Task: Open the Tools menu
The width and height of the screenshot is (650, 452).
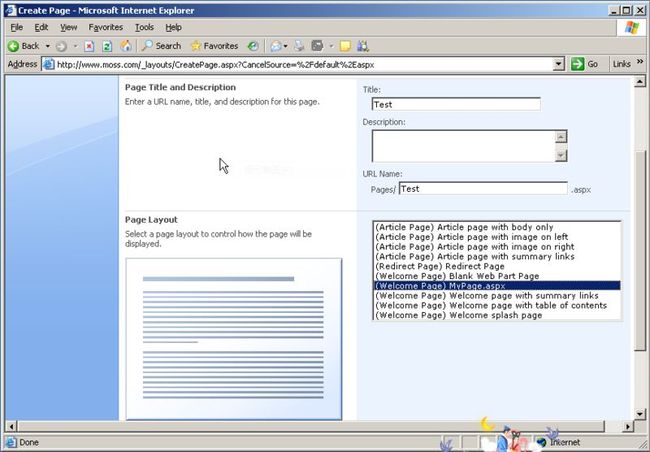Action: point(144,27)
